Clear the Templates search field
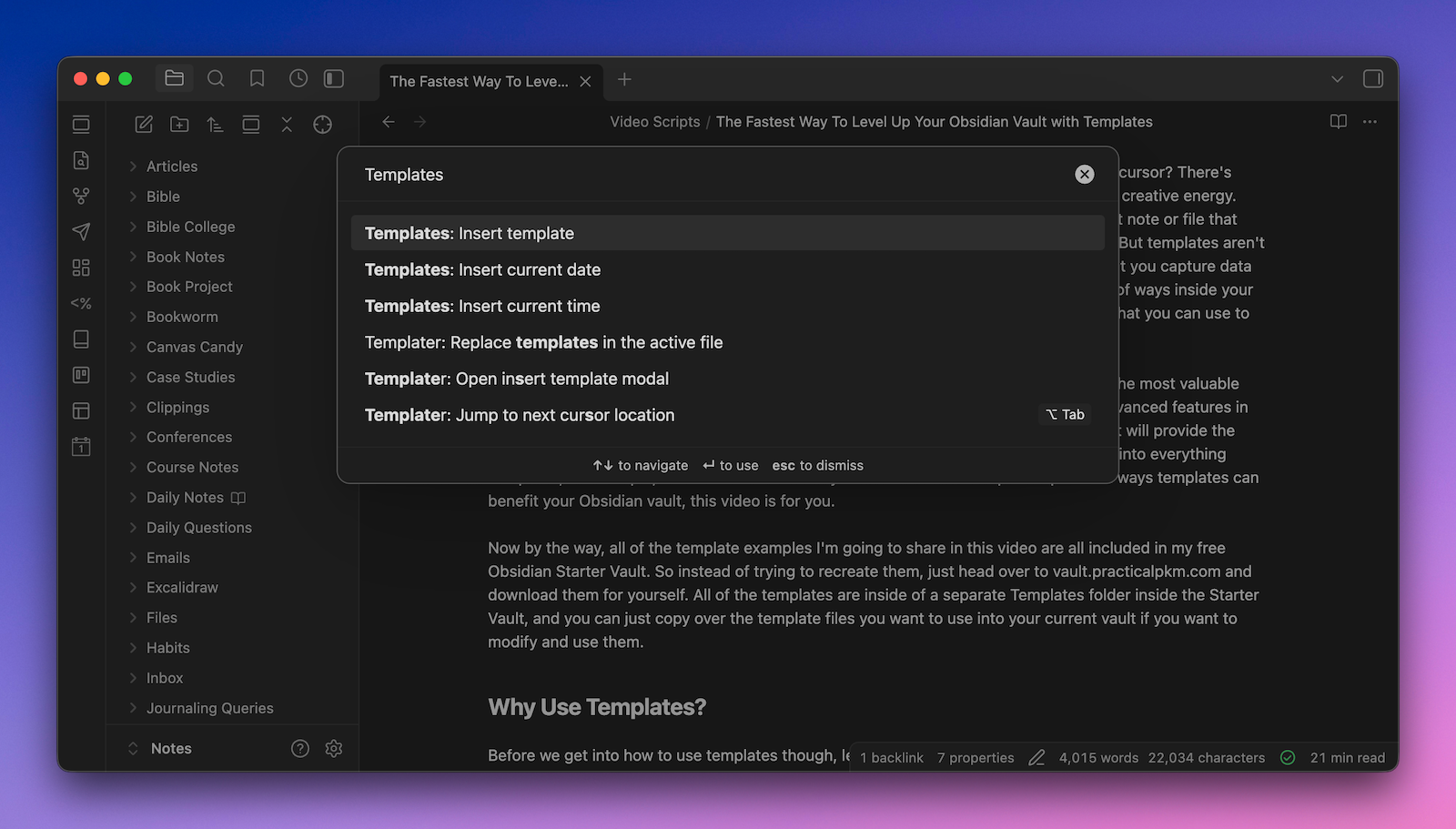The image size is (1456, 829). click(x=1084, y=175)
